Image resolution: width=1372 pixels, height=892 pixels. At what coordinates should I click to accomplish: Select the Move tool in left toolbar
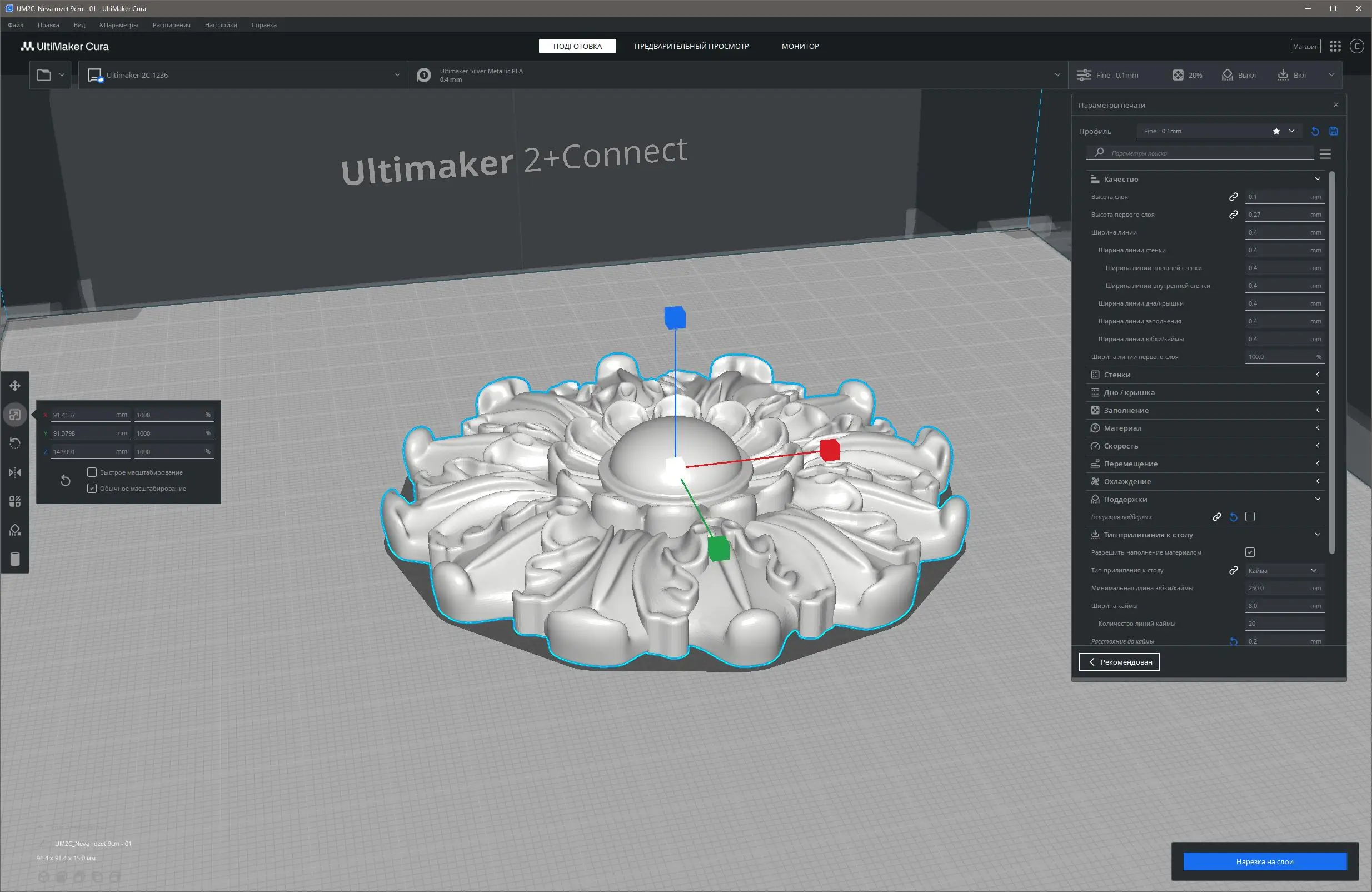15,385
